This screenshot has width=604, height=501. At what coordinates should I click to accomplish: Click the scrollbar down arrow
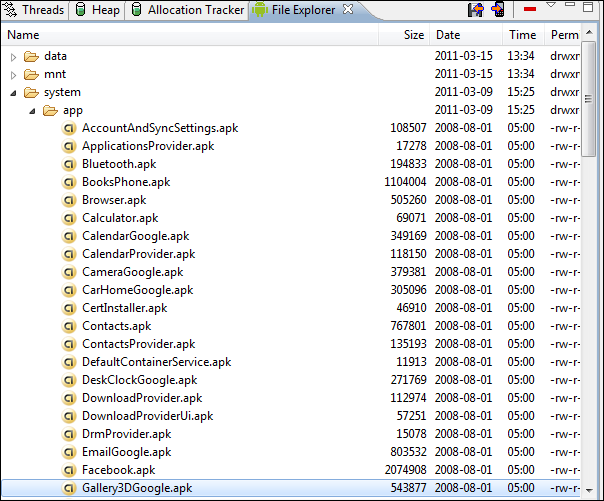[589, 490]
